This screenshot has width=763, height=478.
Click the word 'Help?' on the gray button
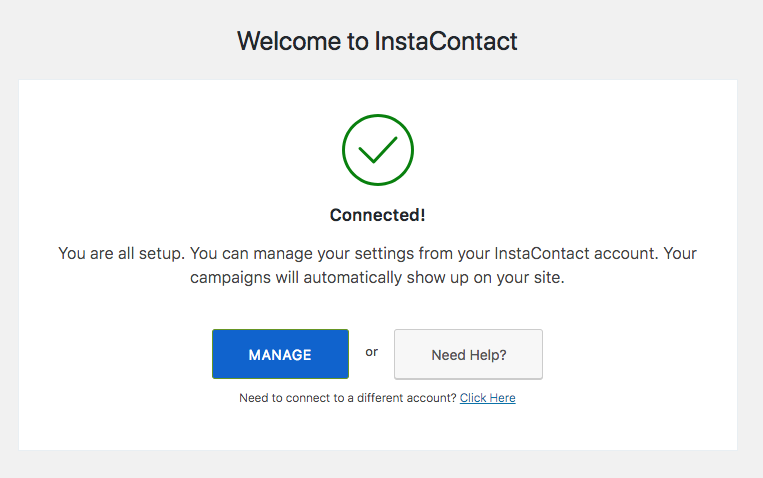(488, 355)
